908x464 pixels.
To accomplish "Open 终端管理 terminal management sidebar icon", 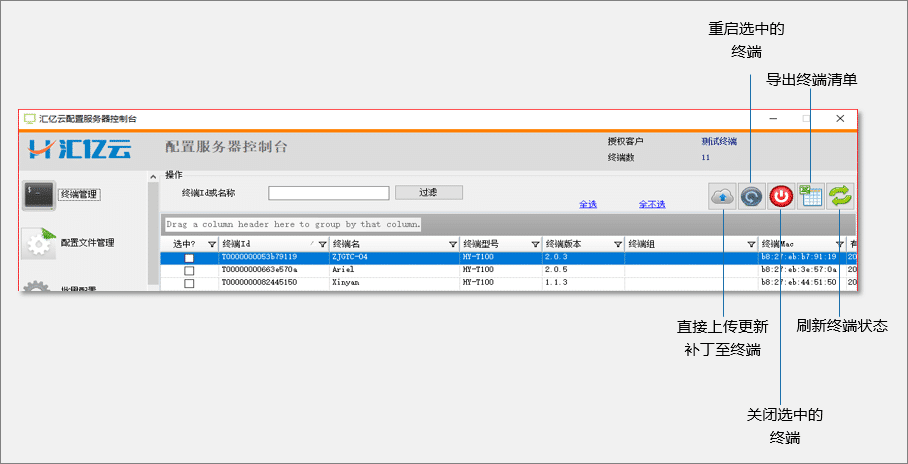I will click(x=39, y=195).
